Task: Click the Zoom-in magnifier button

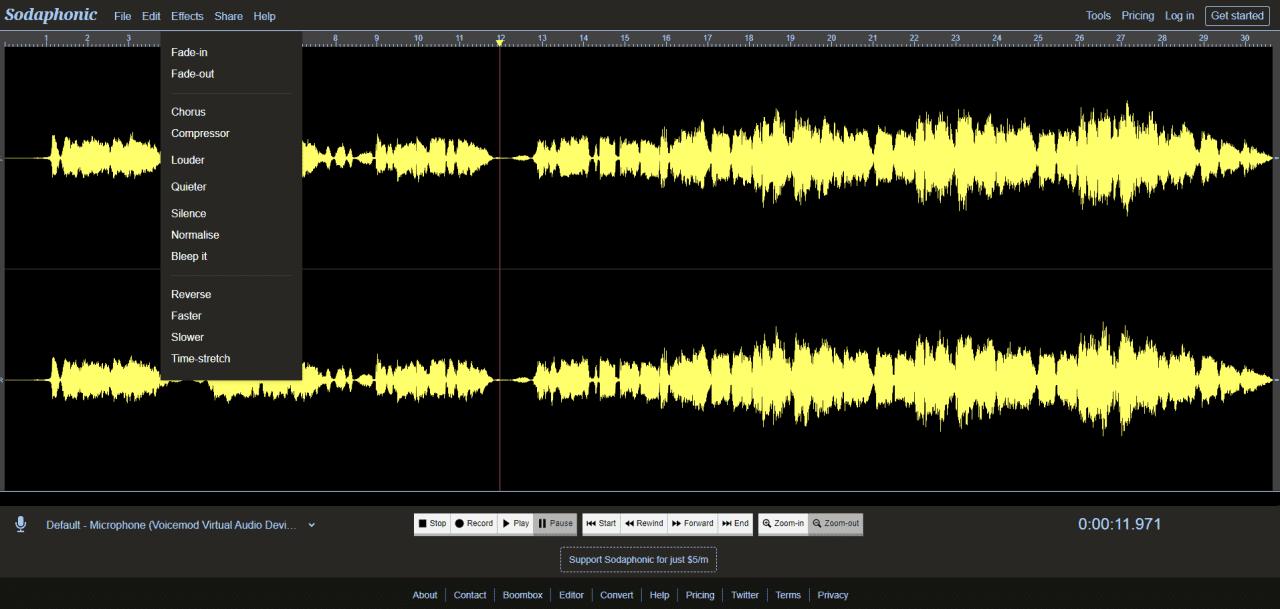Action: 783,523
